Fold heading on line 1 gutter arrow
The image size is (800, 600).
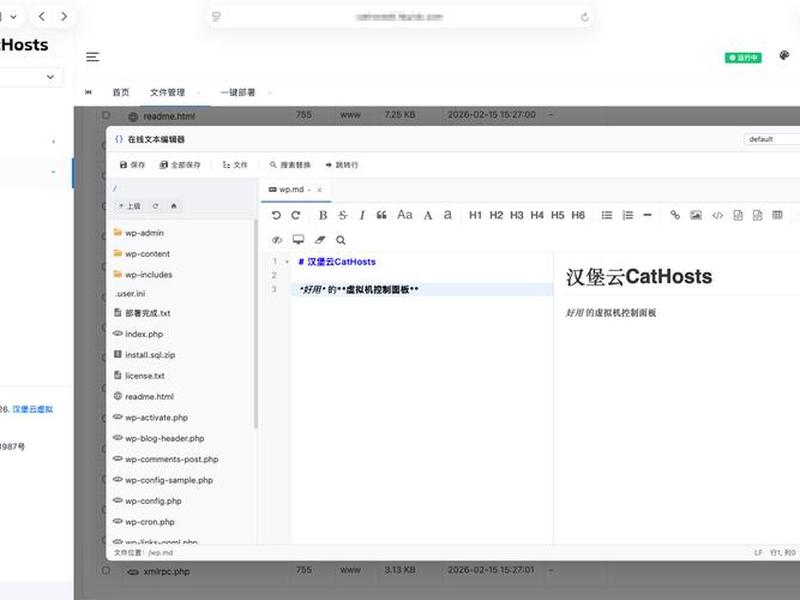(x=287, y=262)
